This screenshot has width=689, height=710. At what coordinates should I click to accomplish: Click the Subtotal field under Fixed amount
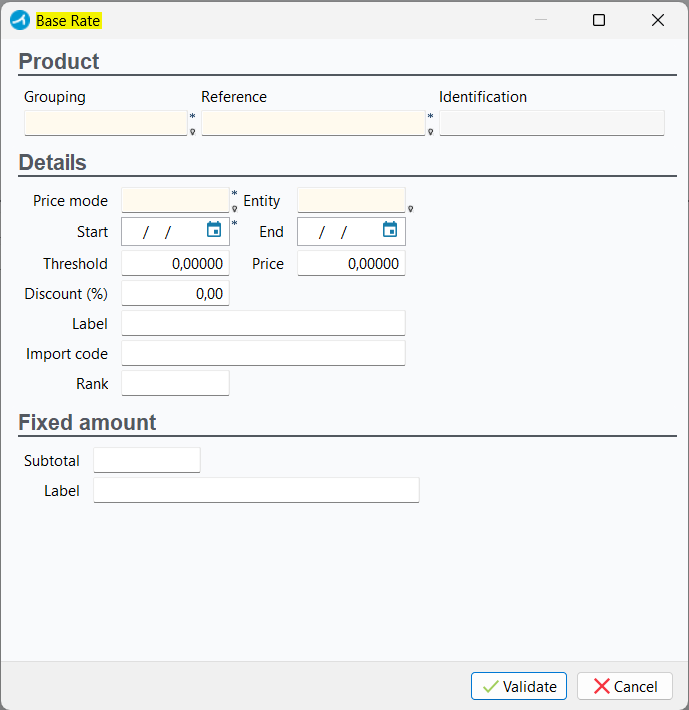click(147, 460)
